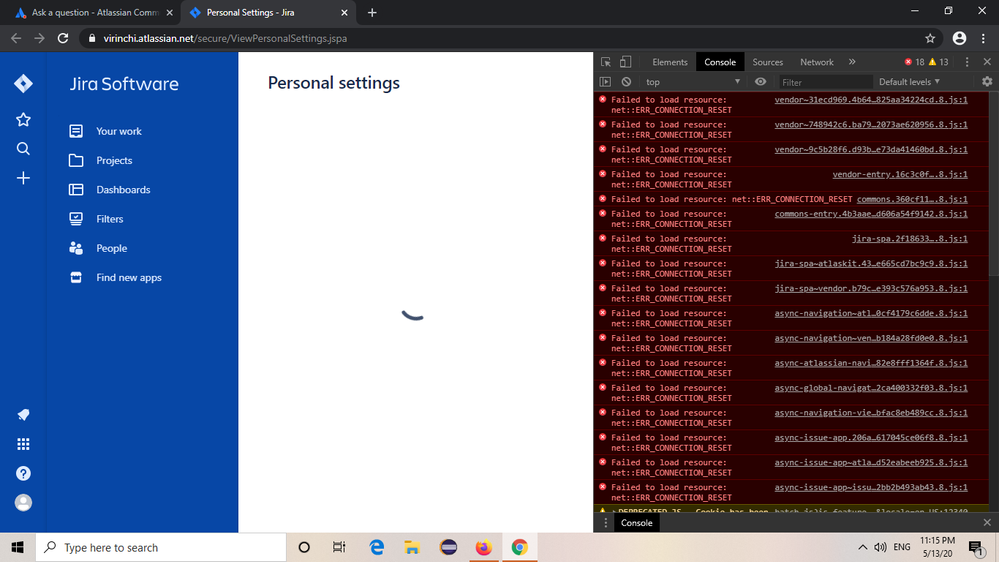Switch to the Sources tab in DevTools

point(768,62)
